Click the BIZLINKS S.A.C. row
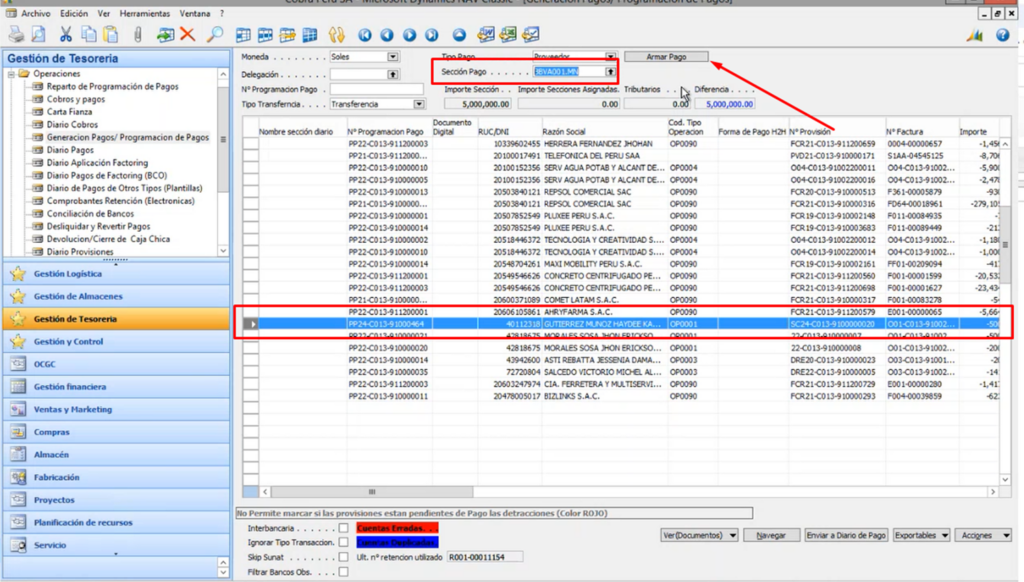Viewport: 1024px width, 582px height. 621,396
